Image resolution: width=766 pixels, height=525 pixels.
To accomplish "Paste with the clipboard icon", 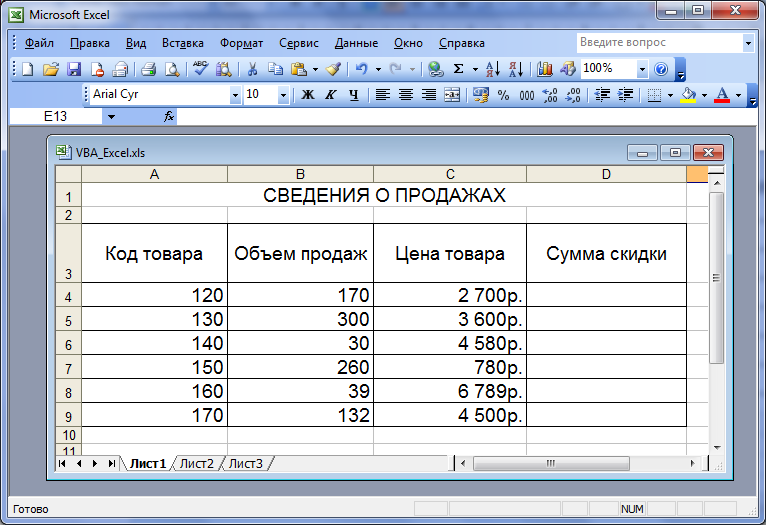I will pos(298,69).
